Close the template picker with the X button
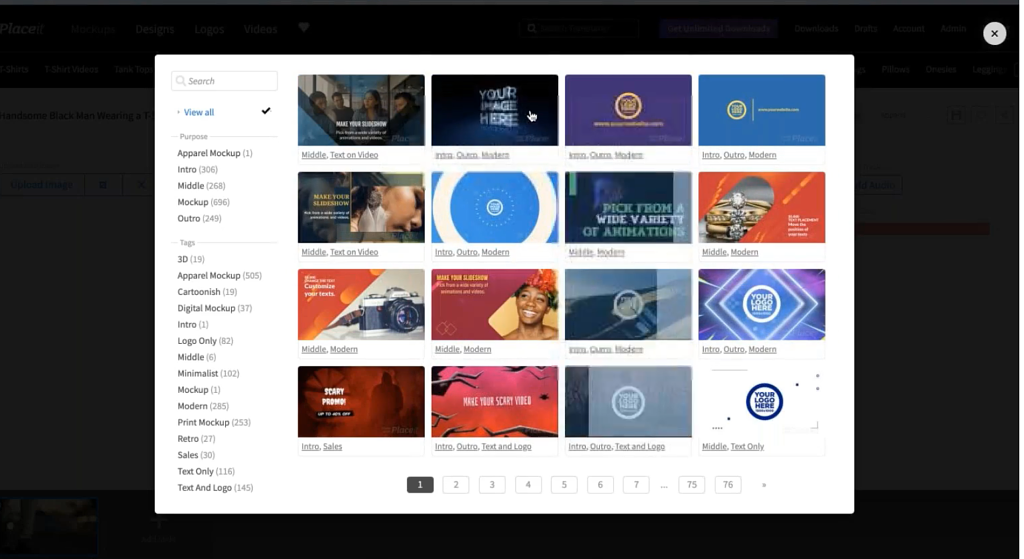1024x559 pixels. click(x=993, y=34)
